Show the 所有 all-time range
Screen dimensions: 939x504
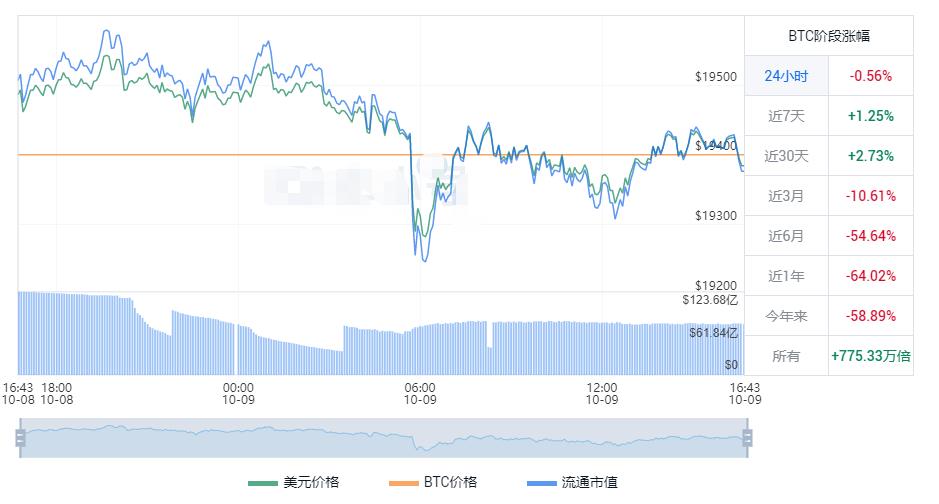tap(786, 356)
